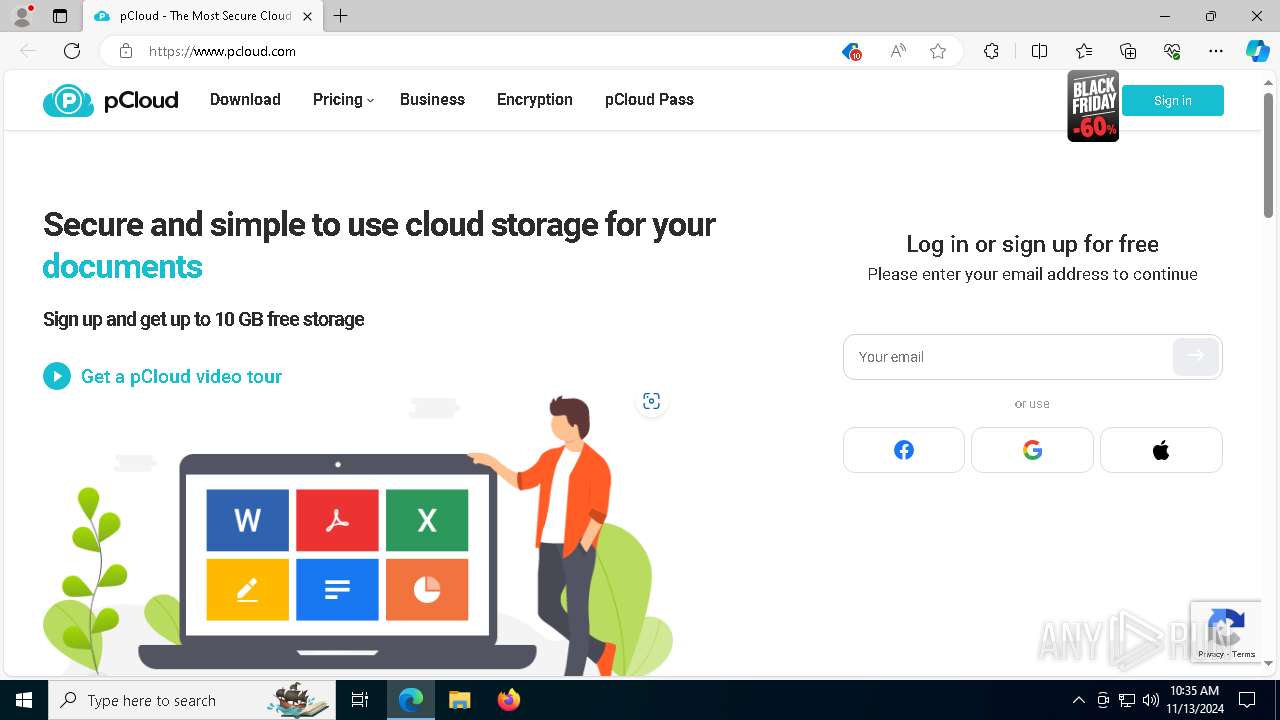Viewport: 1280px width, 720px height.
Task: Sign in with Apple icon button
Action: coord(1161,450)
